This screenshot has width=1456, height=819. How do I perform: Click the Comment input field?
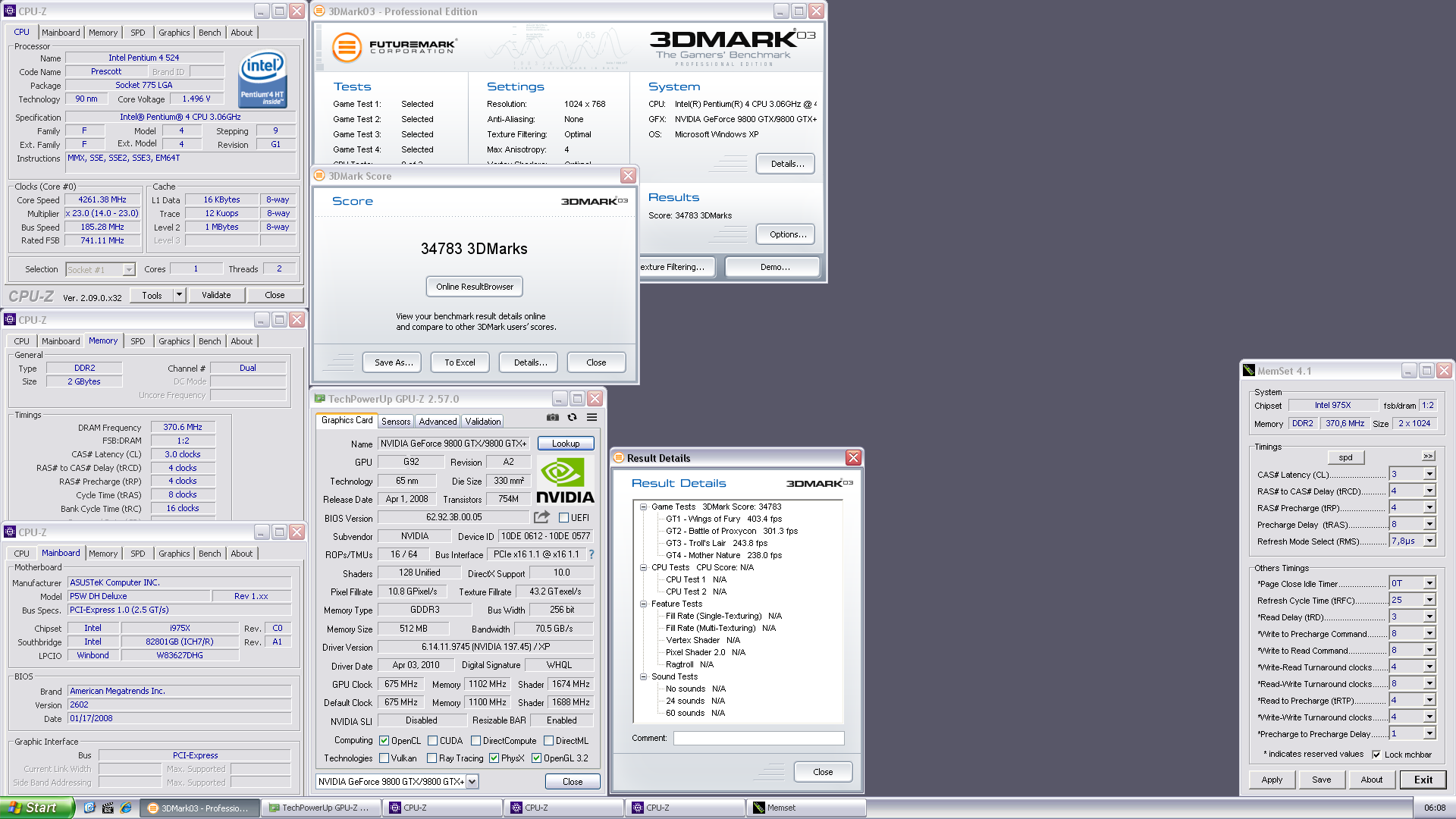coord(758,738)
